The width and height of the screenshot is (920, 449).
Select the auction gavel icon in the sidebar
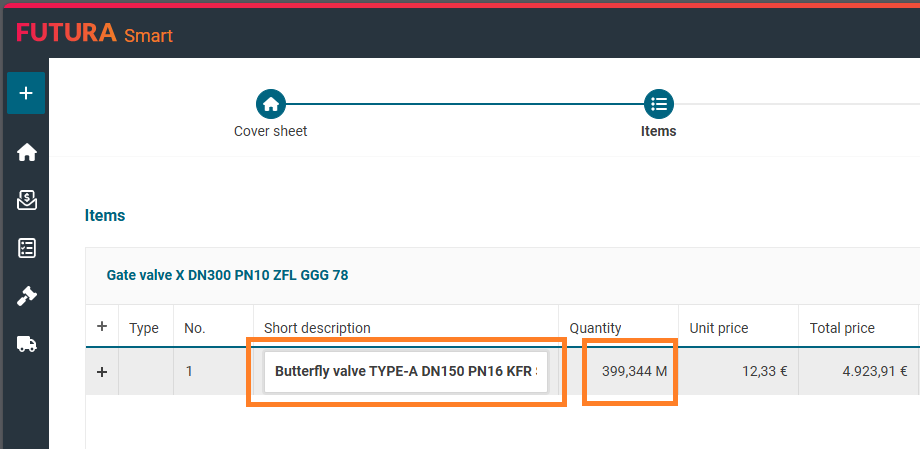point(27,296)
